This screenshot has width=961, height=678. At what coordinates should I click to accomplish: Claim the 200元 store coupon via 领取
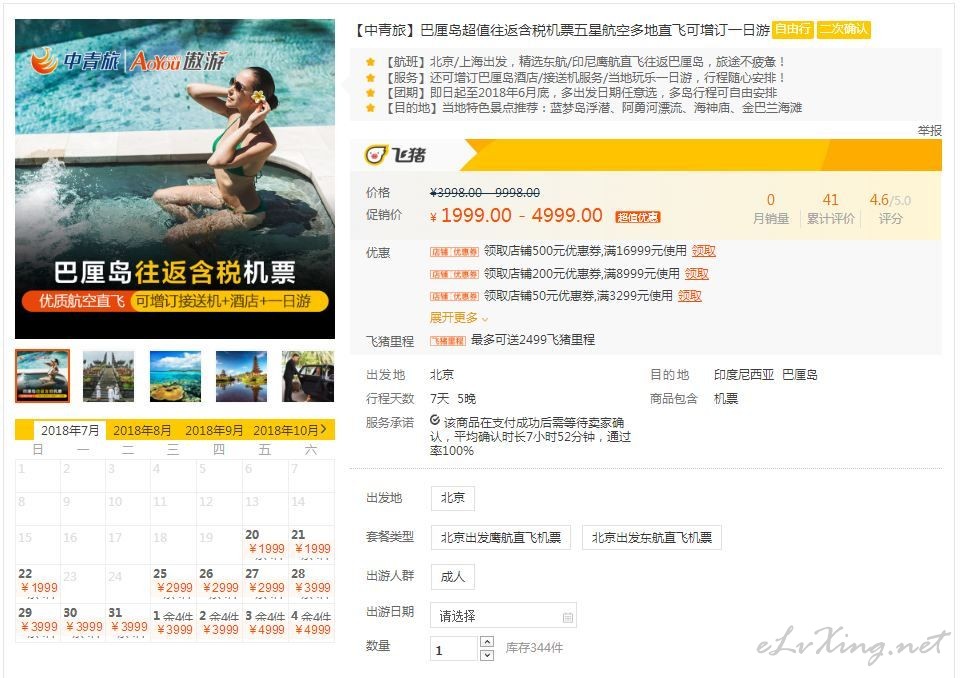click(696, 273)
